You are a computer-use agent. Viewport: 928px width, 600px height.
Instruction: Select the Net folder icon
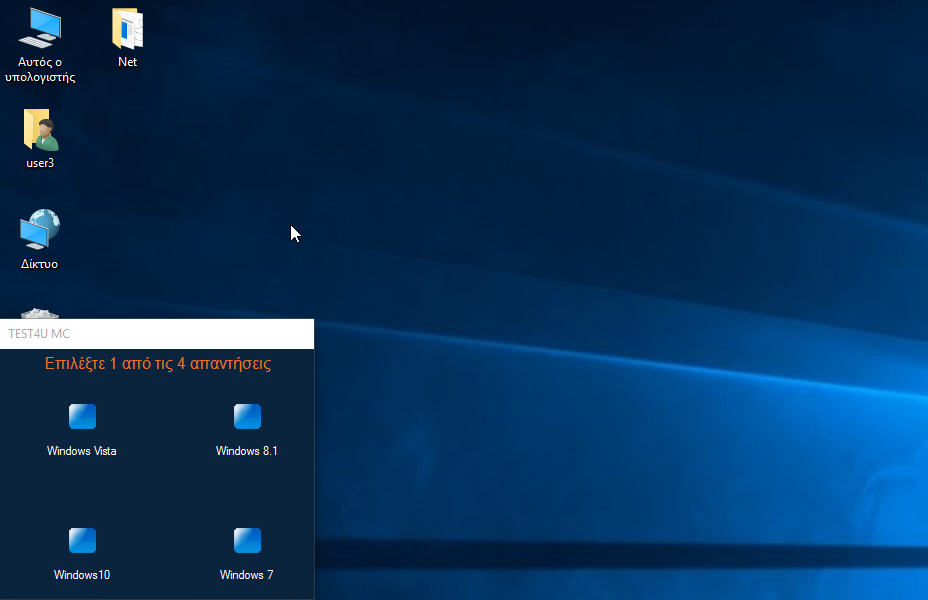click(127, 28)
